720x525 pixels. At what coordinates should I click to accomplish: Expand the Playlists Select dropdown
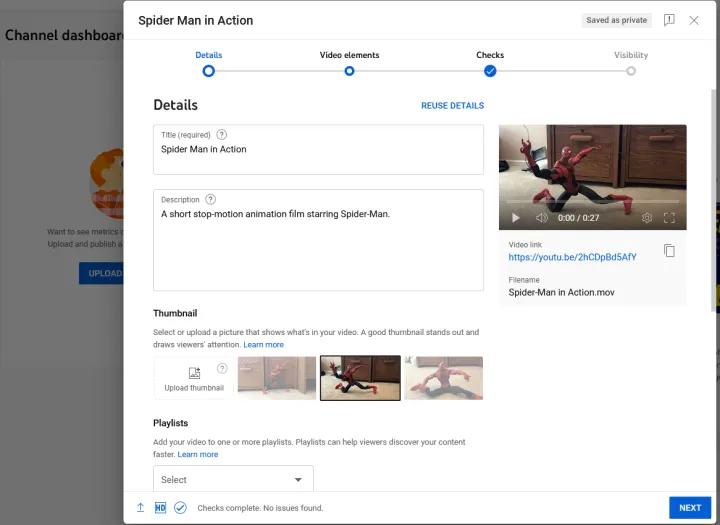pyautogui.click(x=233, y=480)
